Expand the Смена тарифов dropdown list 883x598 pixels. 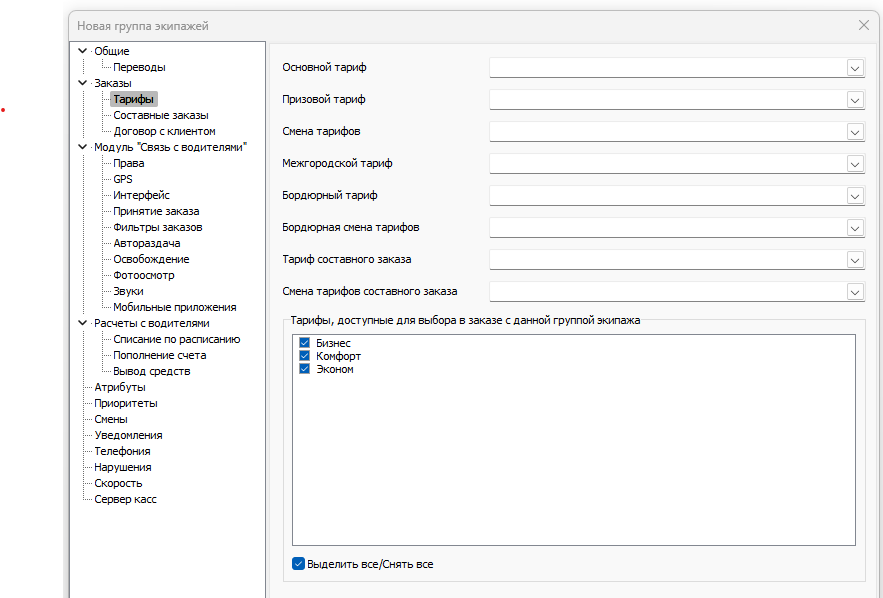click(x=855, y=132)
